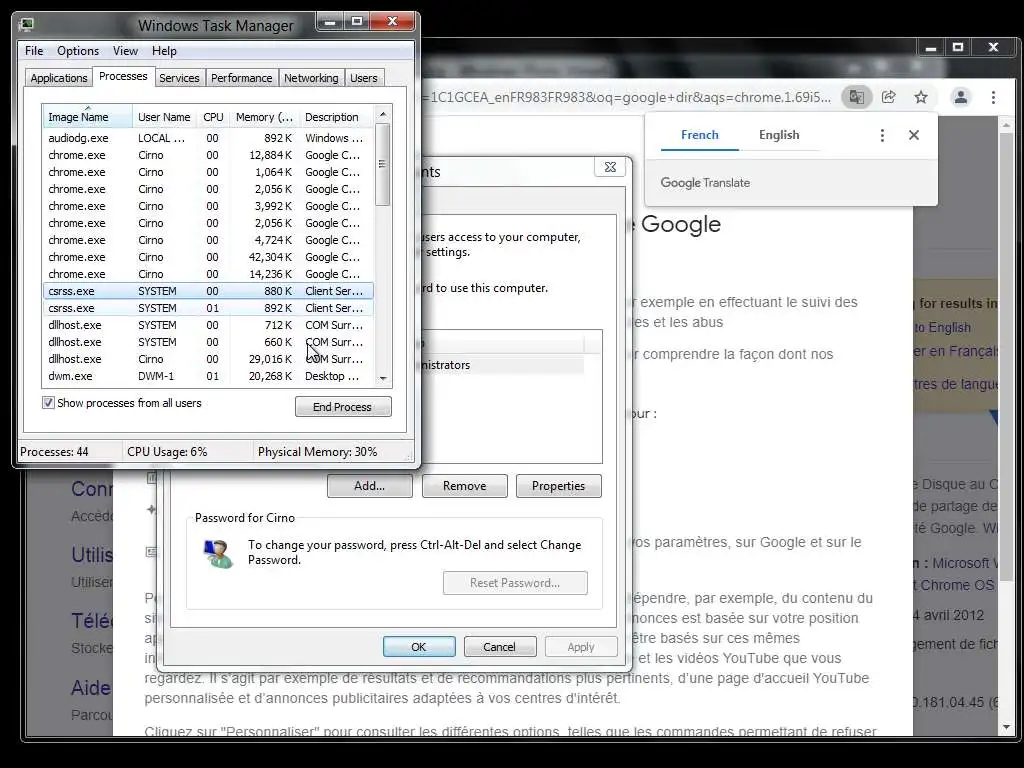The width and height of the screenshot is (1024, 768).
Task: Switch to the Performance tab
Action: (241, 78)
